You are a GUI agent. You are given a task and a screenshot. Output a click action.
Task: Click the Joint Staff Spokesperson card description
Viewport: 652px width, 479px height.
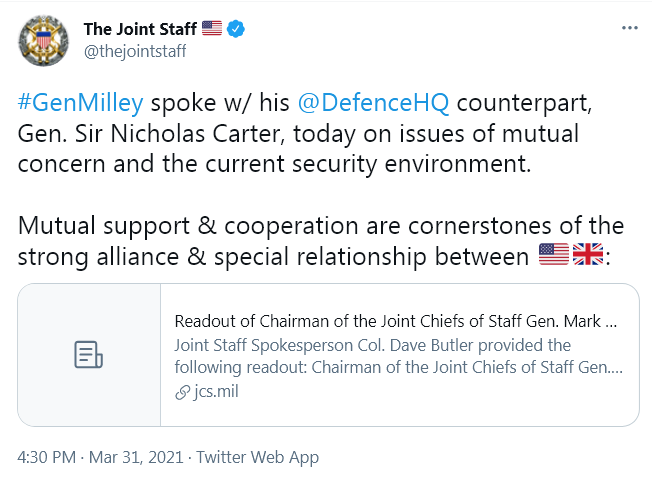point(398,356)
